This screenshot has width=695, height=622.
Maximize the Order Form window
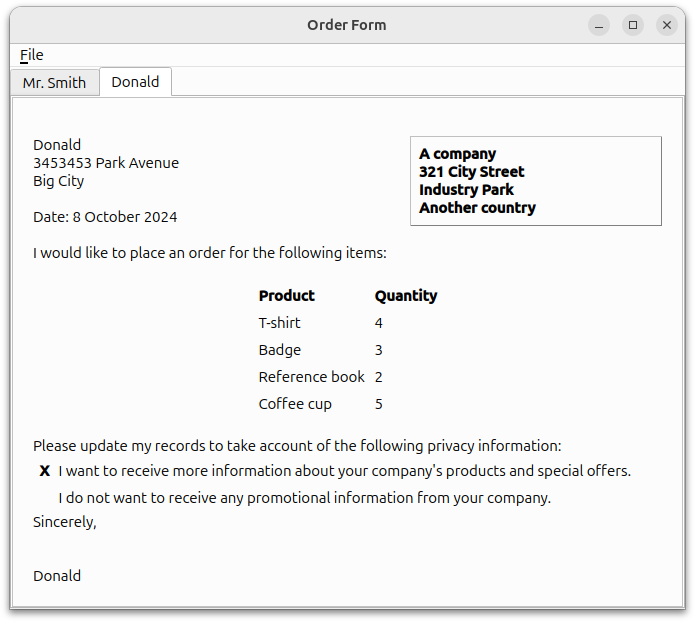click(633, 25)
